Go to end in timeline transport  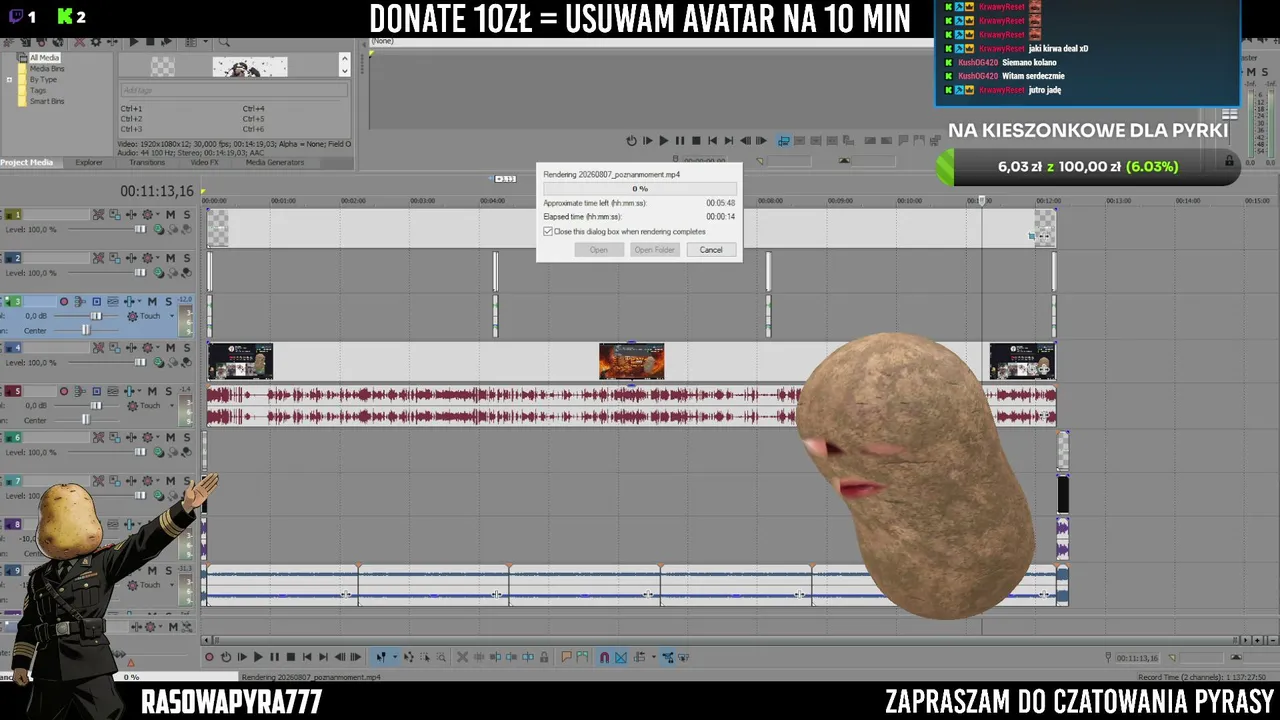coord(323,657)
